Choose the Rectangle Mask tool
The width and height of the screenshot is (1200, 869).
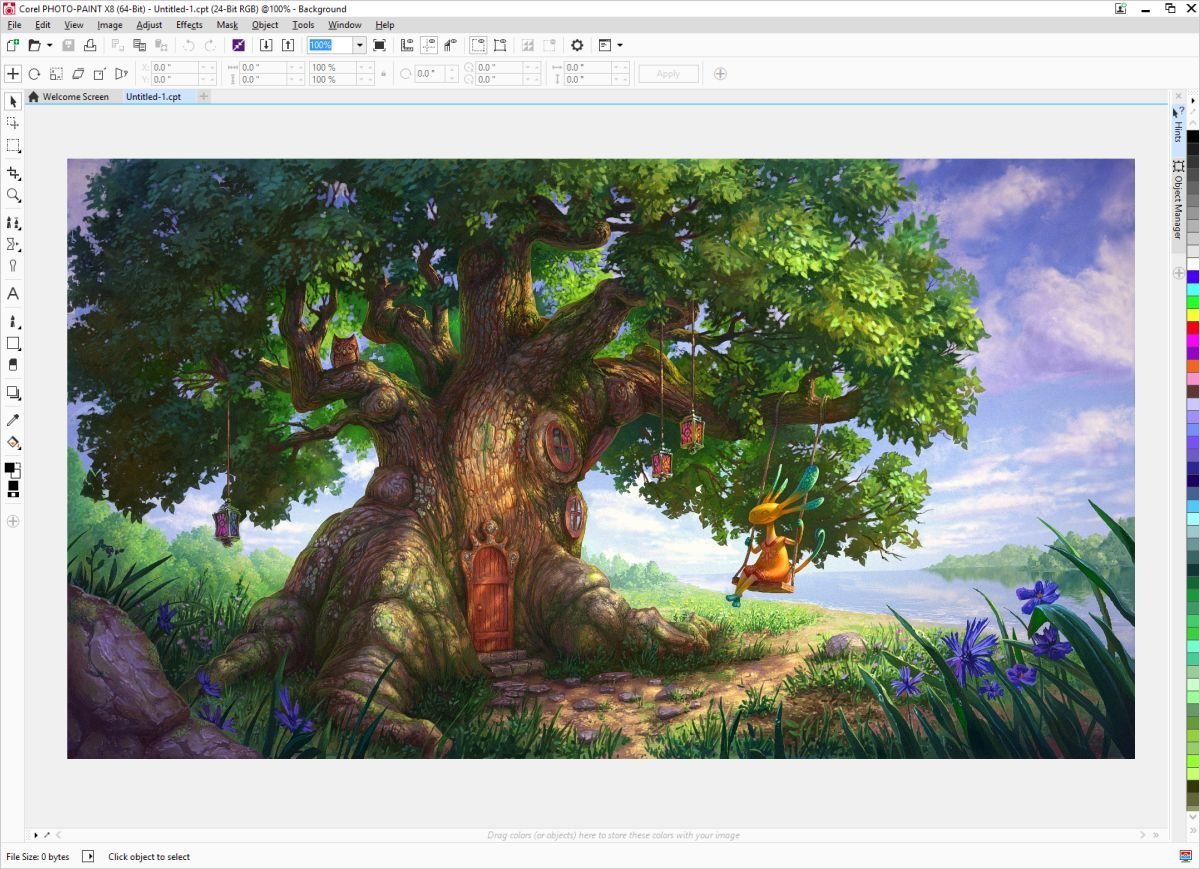coord(13,146)
